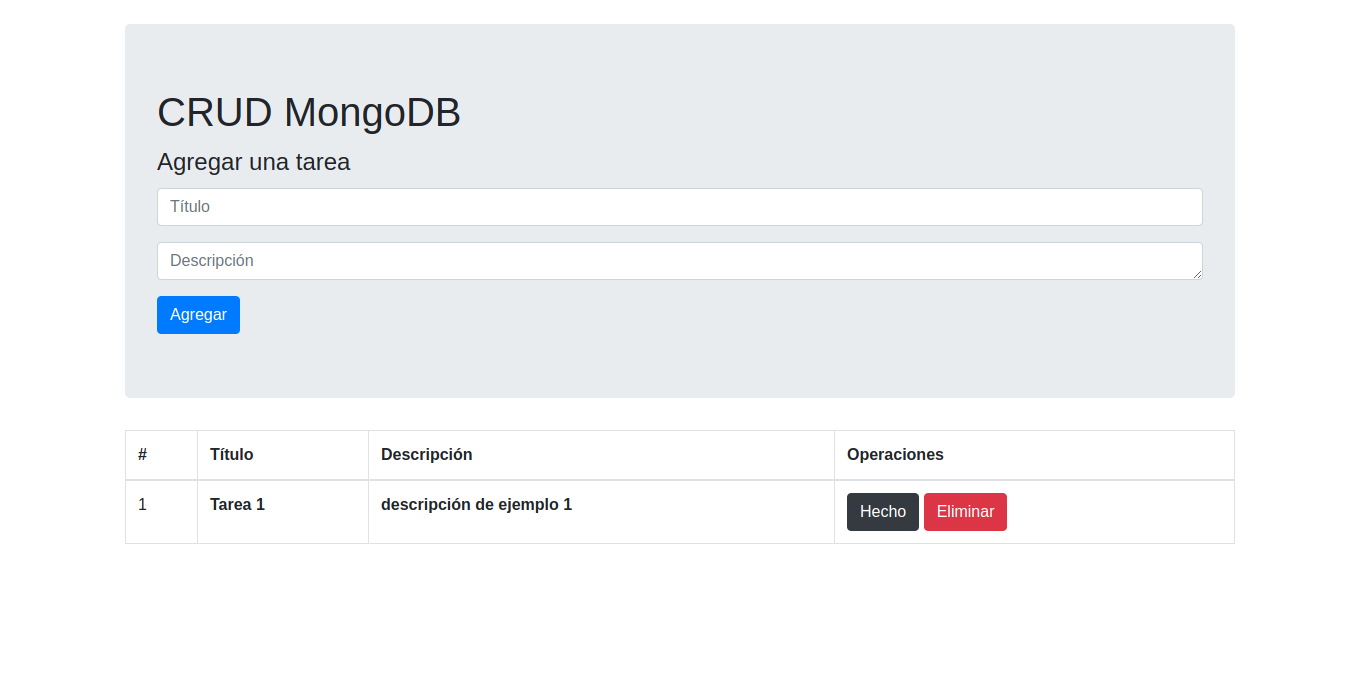Click 'descripción de ejemplo 1' cell
Screen dimensions: 1360x695
pyautogui.click(x=601, y=512)
